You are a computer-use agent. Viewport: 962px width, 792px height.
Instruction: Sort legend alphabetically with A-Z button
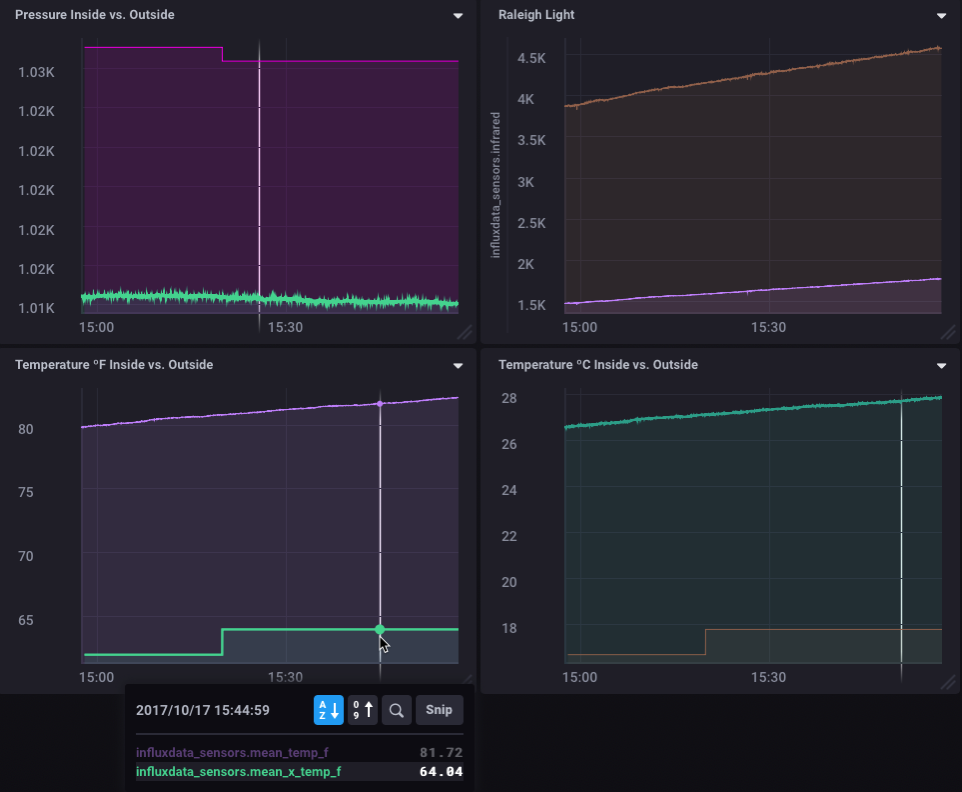click(328, 710)
